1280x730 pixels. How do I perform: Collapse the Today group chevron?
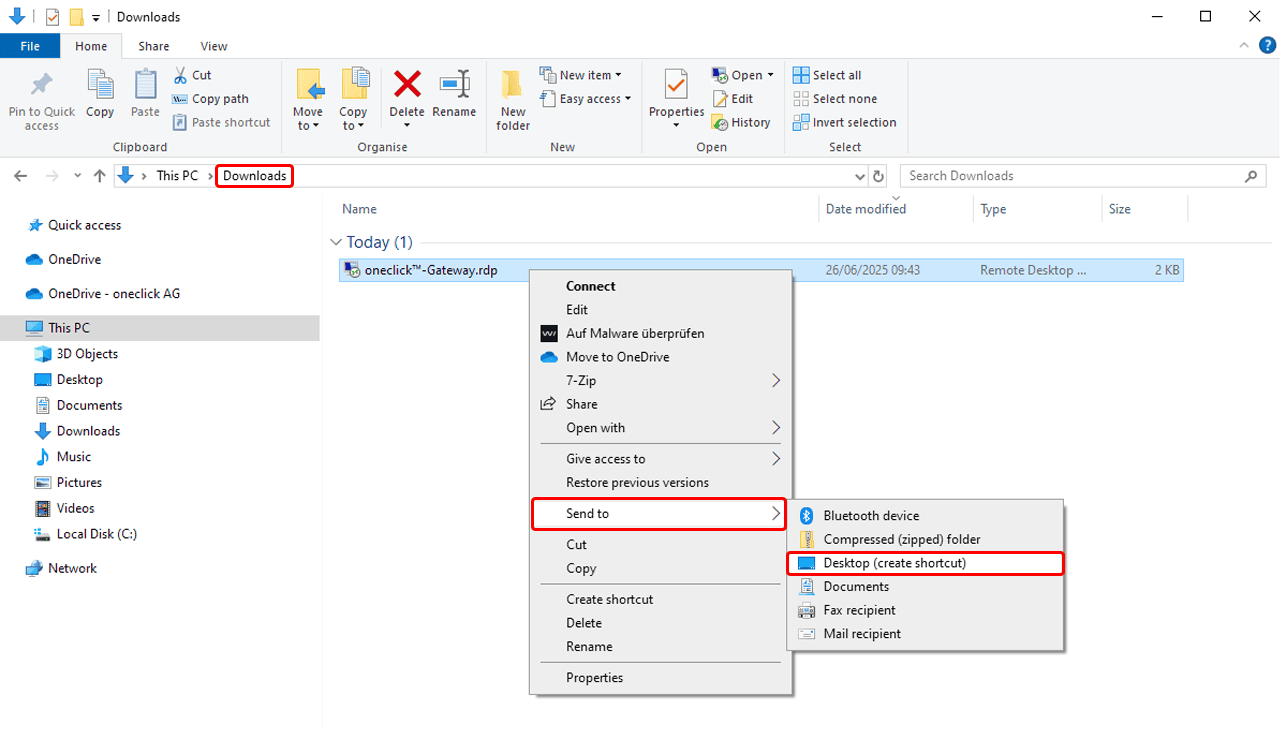coord(335,242)
